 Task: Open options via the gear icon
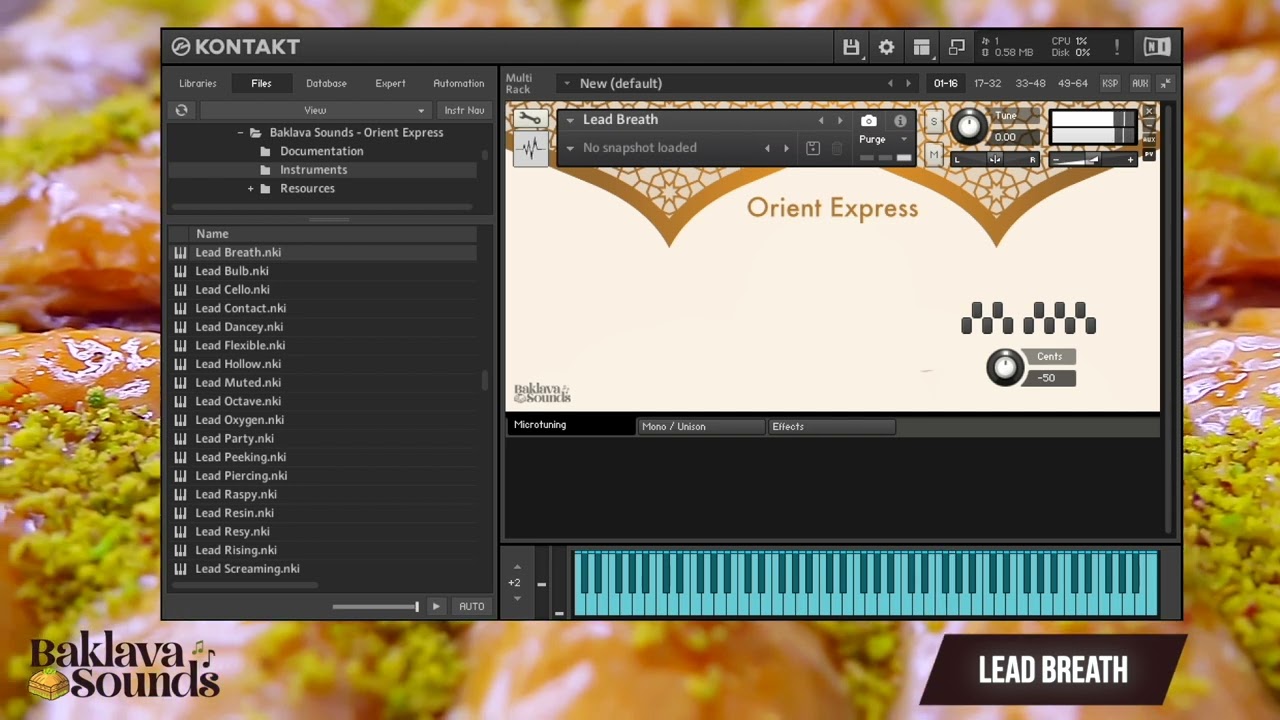[886, 47]
